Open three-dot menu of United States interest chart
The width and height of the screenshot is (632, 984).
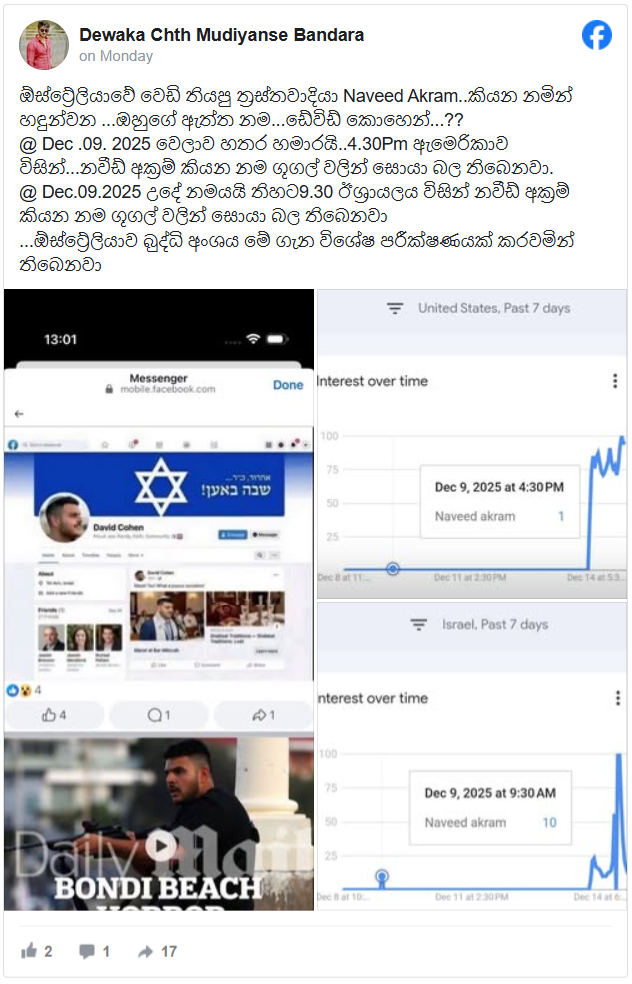(614, 381)
